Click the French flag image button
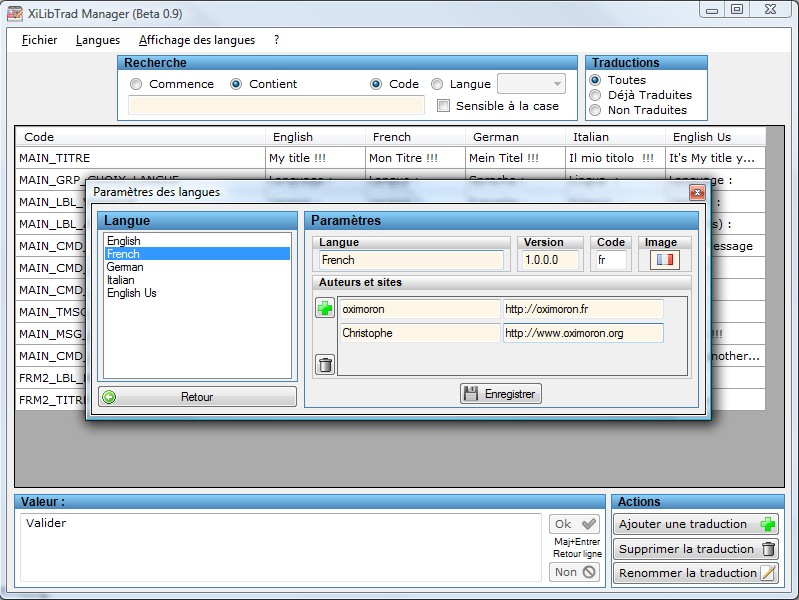This screenshot has height=600, width=799. click(x=664, y=260)
